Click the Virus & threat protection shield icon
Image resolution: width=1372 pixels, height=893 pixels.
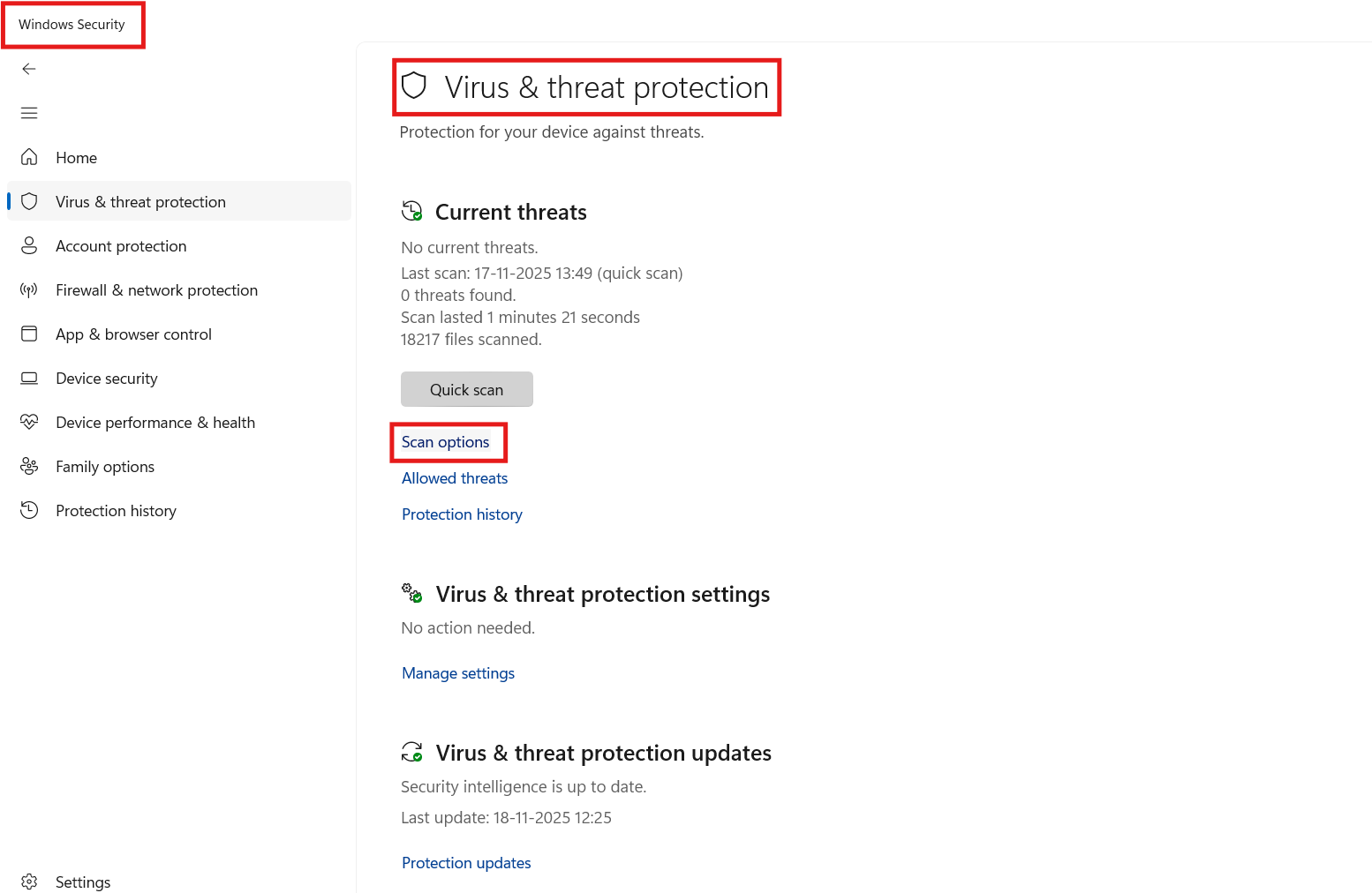tap(29, 201)
